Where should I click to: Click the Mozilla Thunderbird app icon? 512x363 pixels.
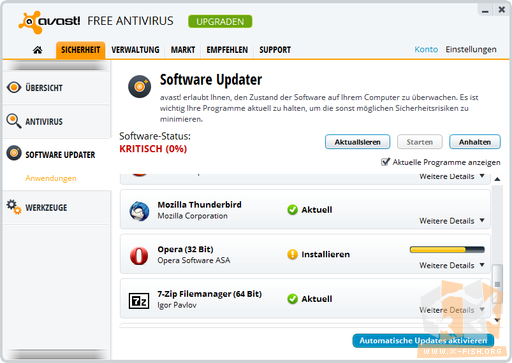139,211
